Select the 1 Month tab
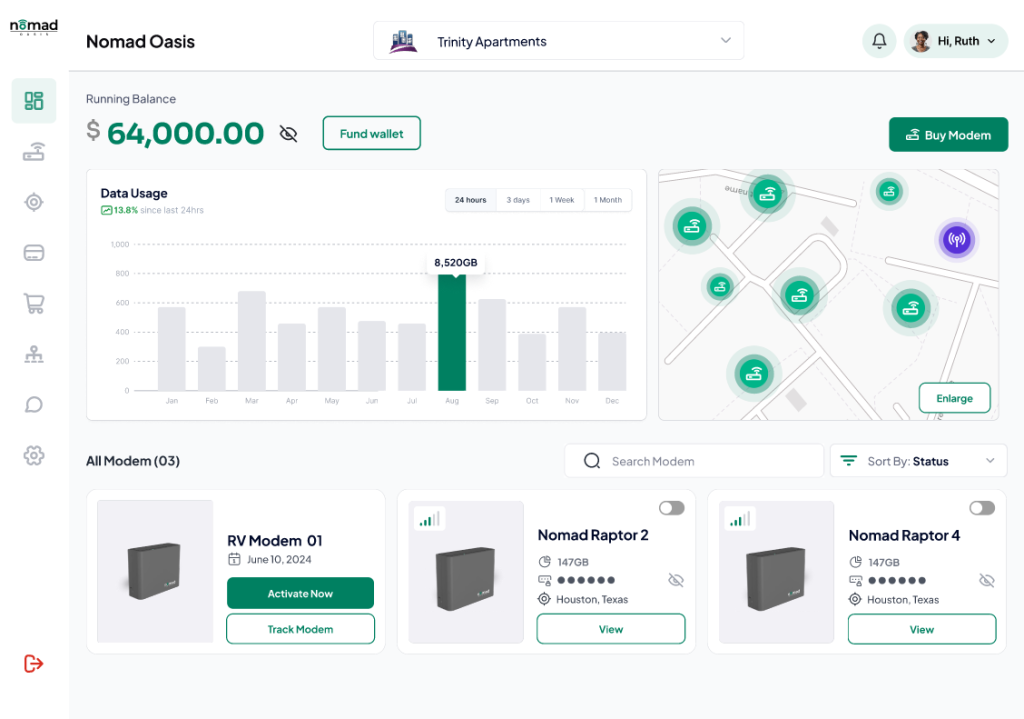The width and height of the screenshot is (1024, 719). pyautogui.click(x=608, y=200)
